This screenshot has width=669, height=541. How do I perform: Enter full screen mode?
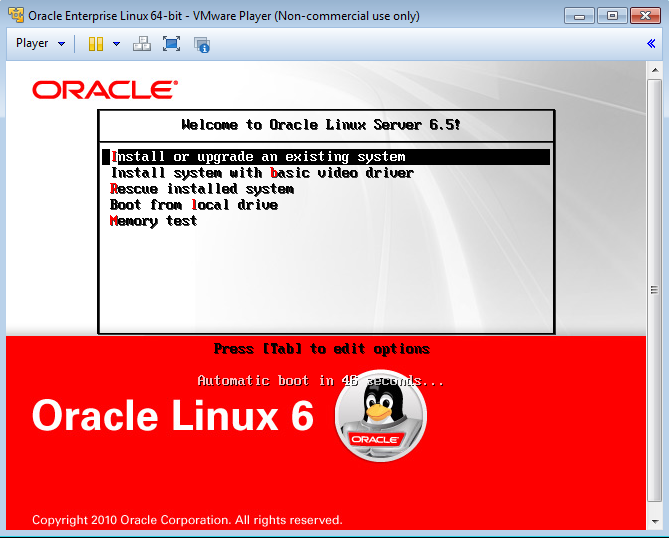coord(172,44)
